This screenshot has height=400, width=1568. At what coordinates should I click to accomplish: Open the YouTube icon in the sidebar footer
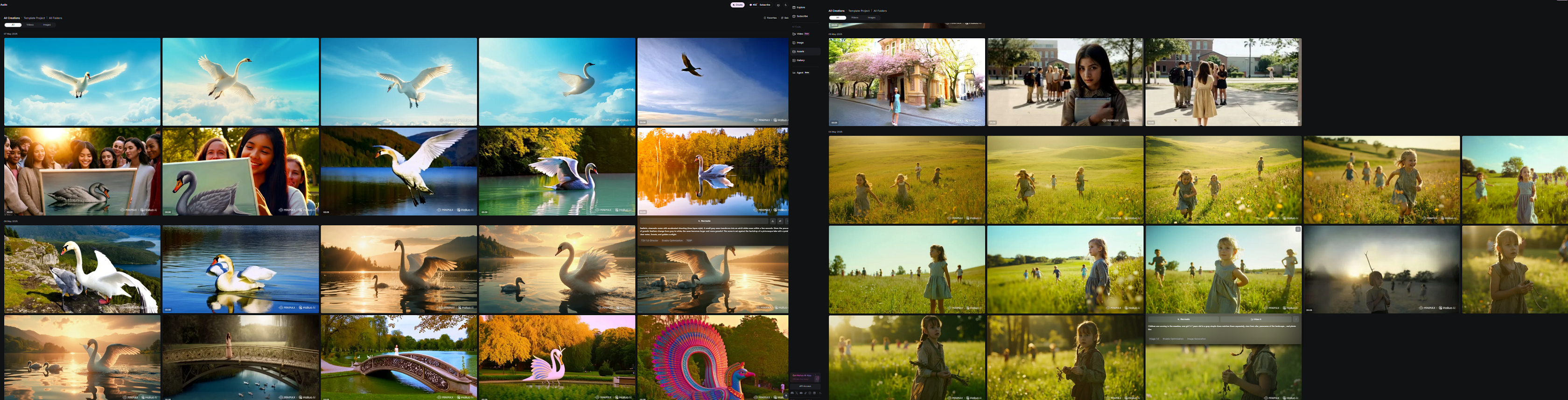pyautogui.click(x=802, y=393)
